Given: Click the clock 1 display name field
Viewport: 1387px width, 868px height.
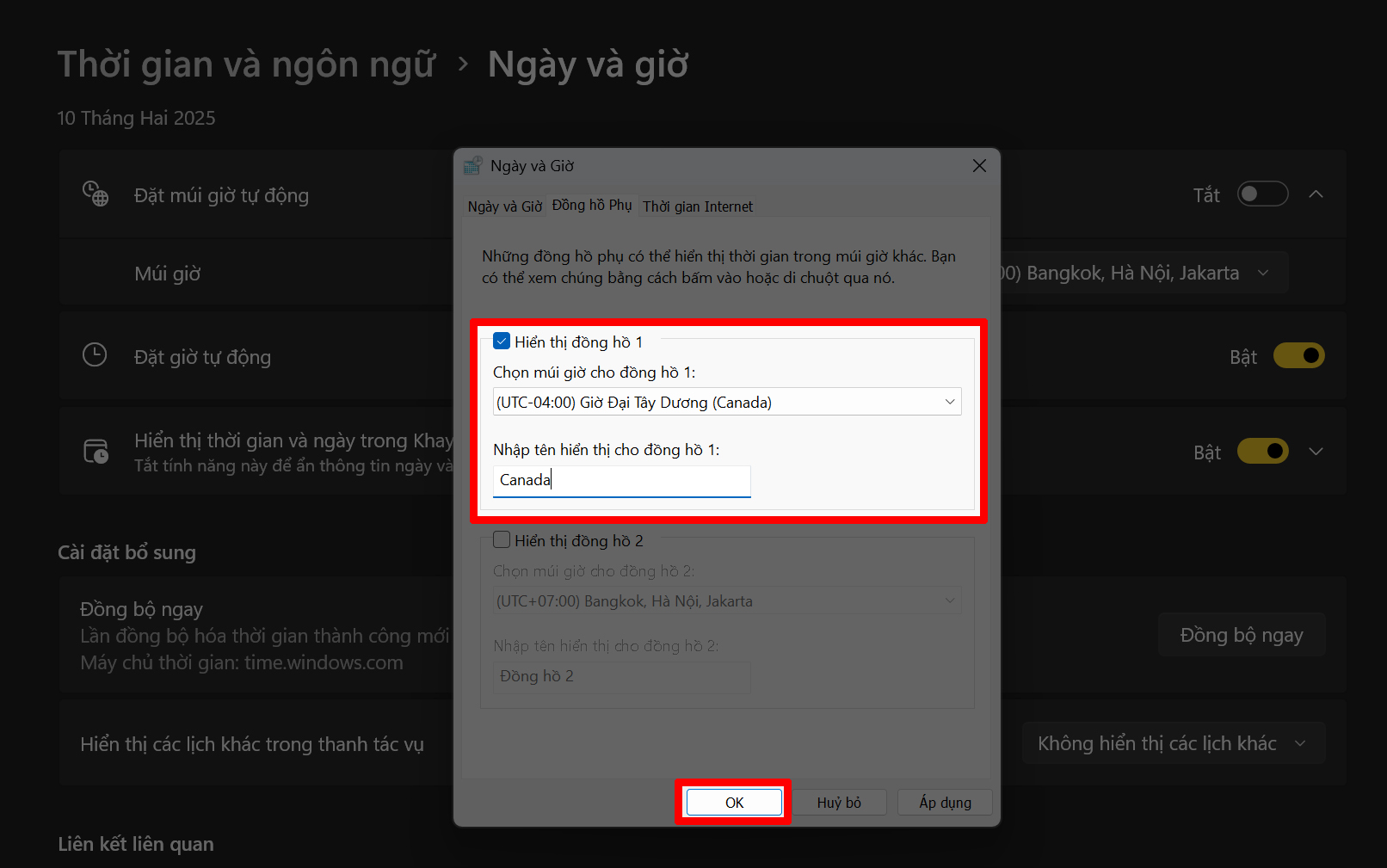Looking at the screenshot, I should 622,480.
